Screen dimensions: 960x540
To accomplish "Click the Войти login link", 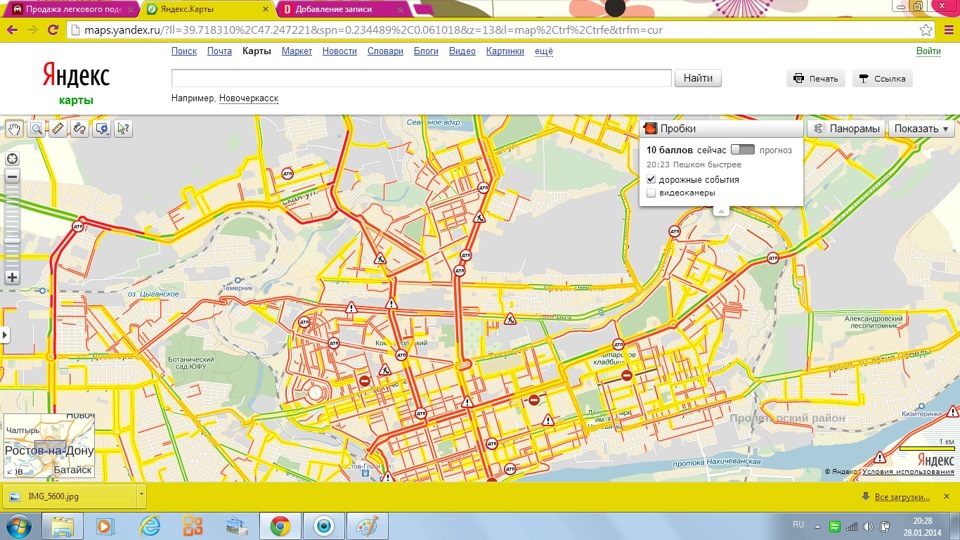I will (x=928, y=51).
